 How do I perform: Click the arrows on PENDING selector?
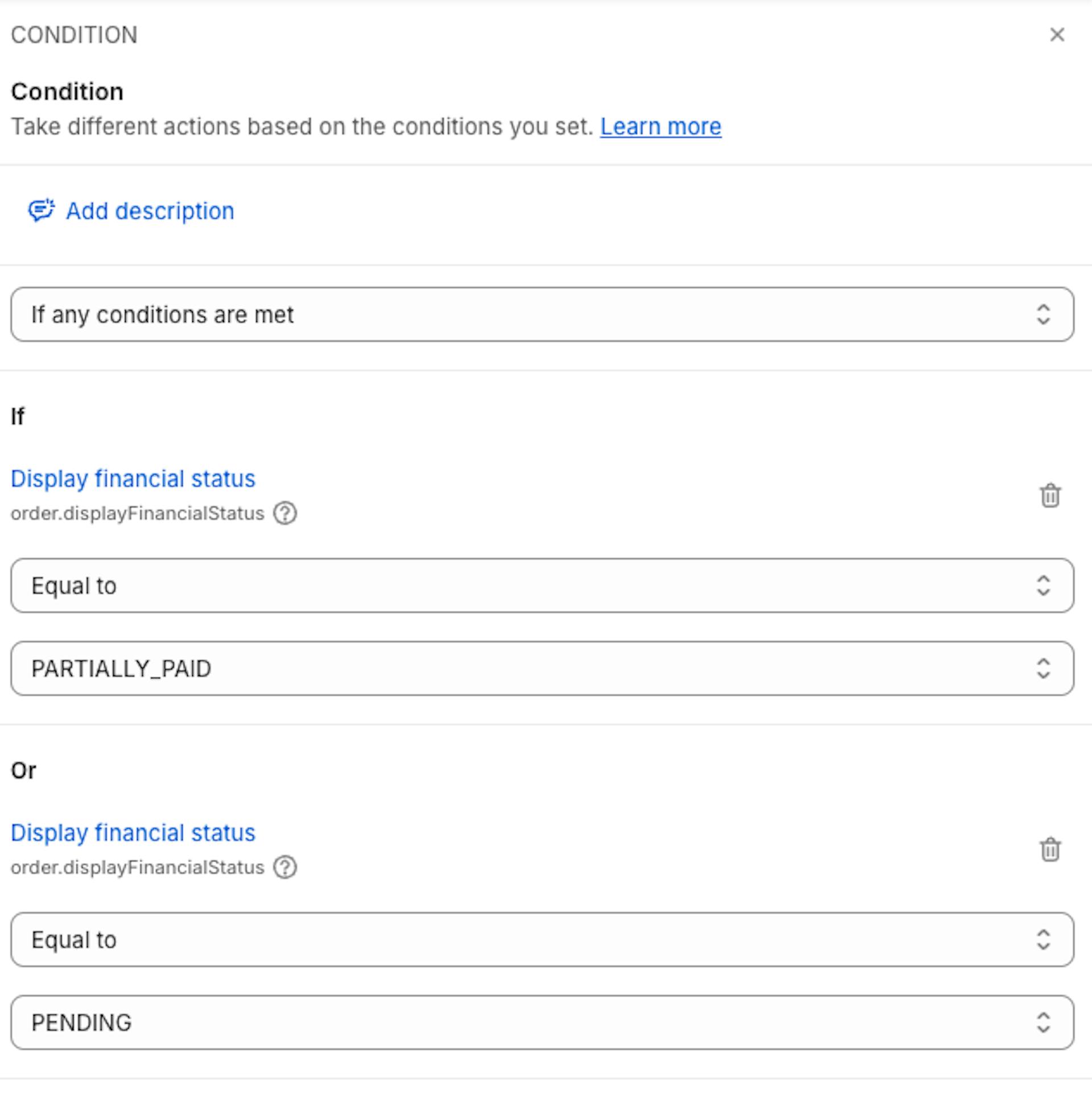[x=1043, y=1023]
